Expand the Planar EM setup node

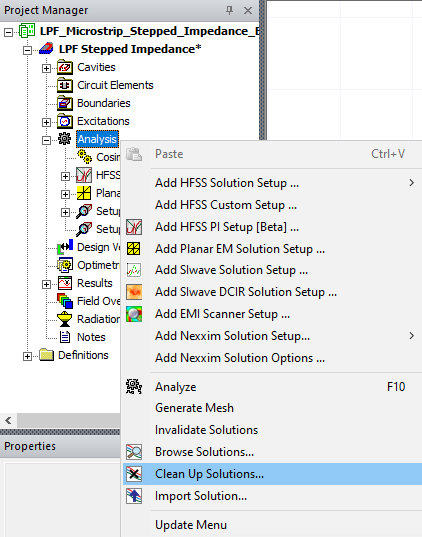(x=65, y=195)
